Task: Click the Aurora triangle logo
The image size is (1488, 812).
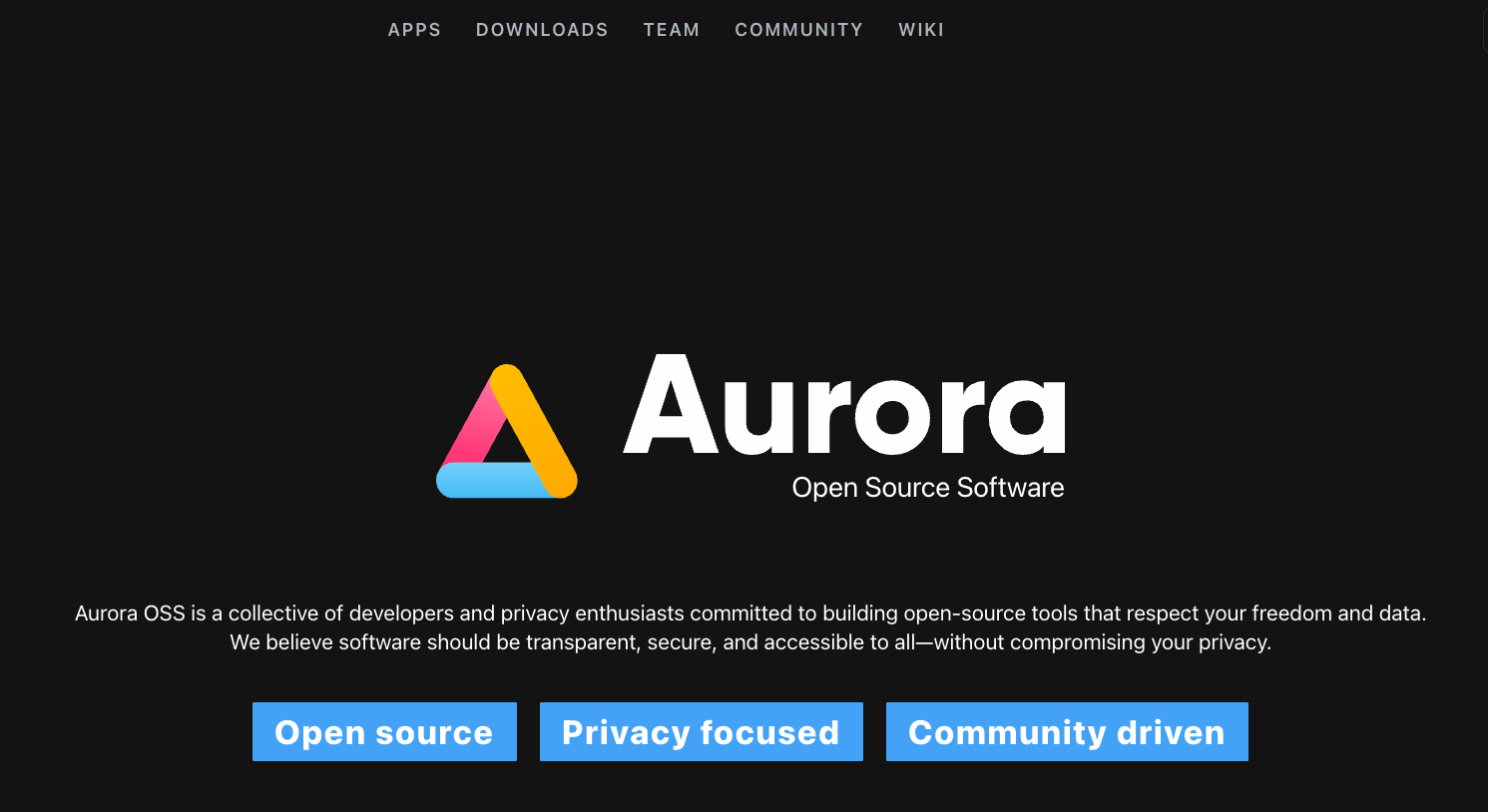Action: click(x=507, y=433)
